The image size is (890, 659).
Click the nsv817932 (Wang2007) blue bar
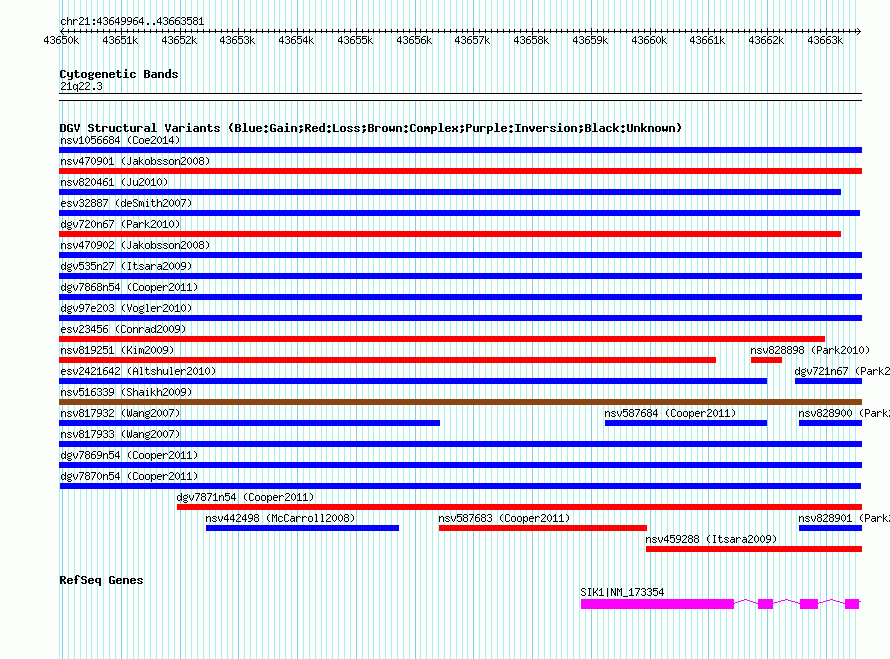(249, 423)
